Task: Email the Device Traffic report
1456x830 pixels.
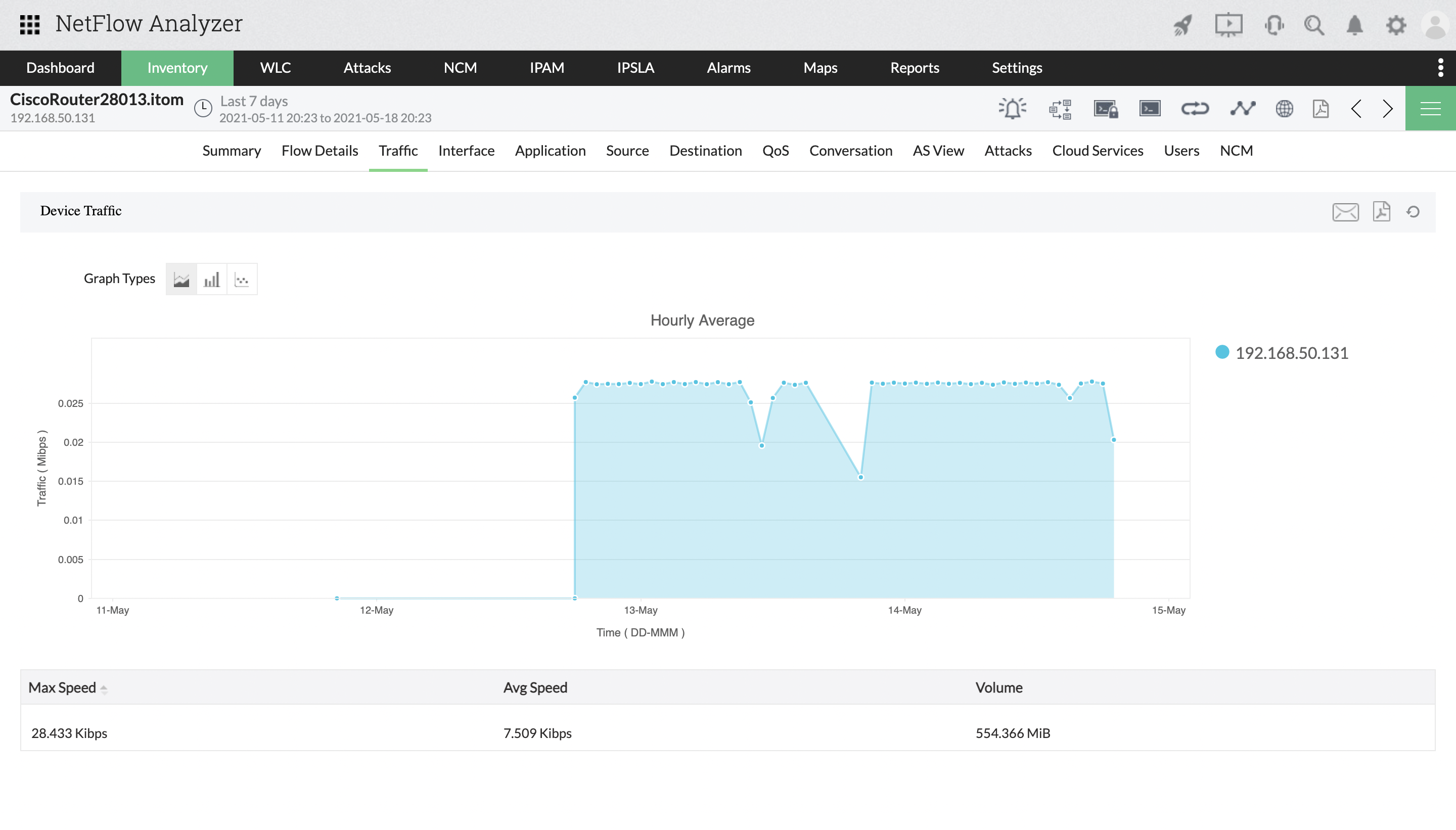Action: pos(1345,212)
